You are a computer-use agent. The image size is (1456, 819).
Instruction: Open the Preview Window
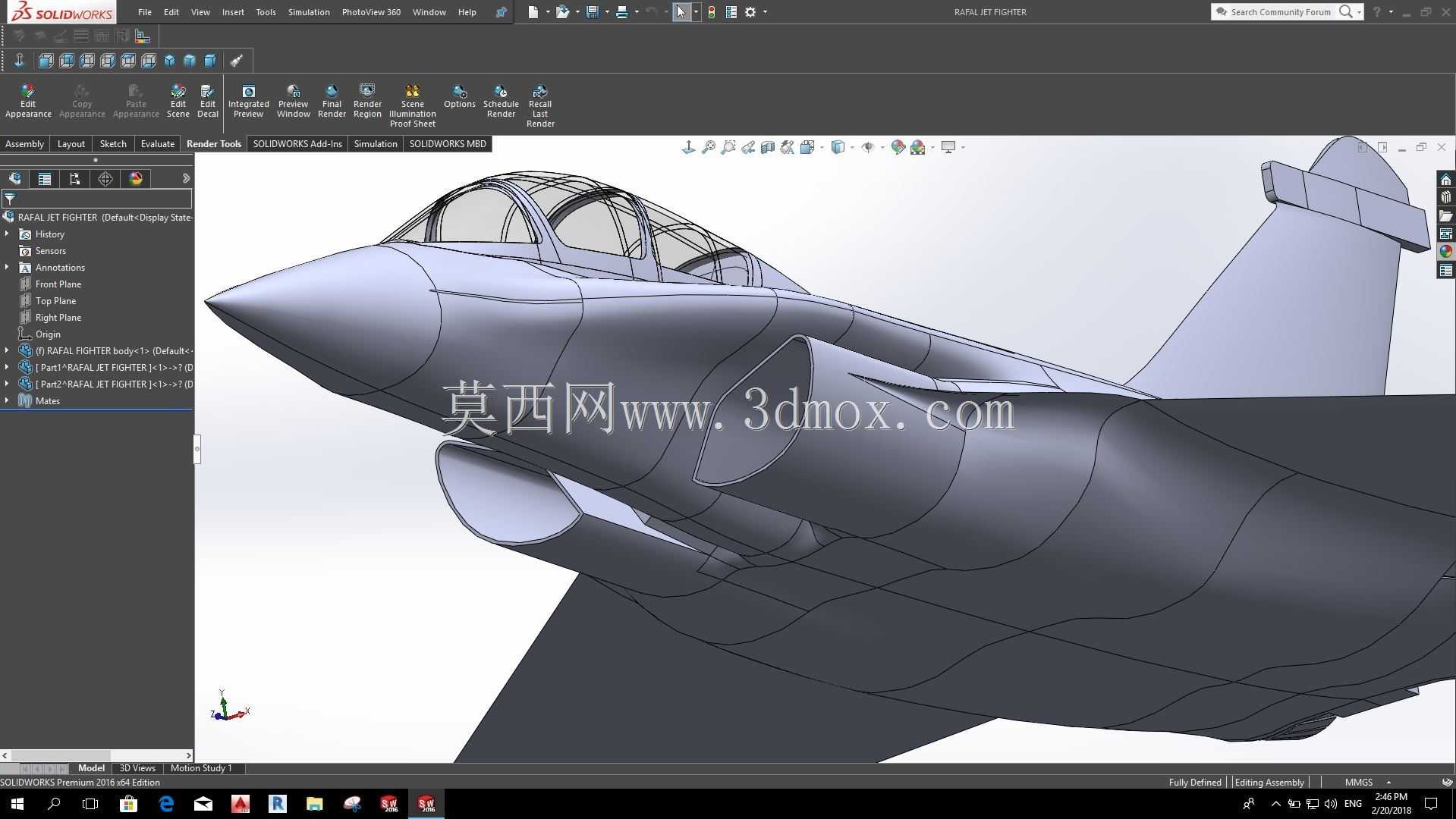tap(293, 102)
